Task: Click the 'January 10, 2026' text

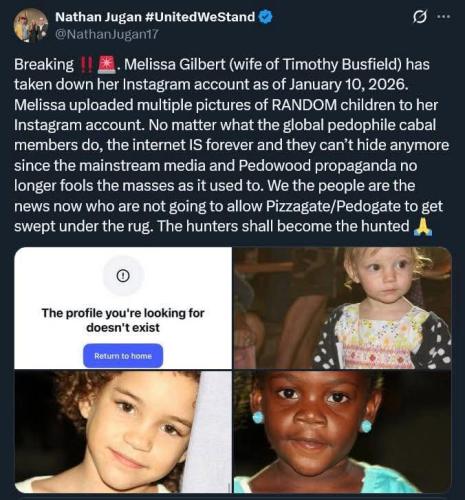Action: coord(348,85)
